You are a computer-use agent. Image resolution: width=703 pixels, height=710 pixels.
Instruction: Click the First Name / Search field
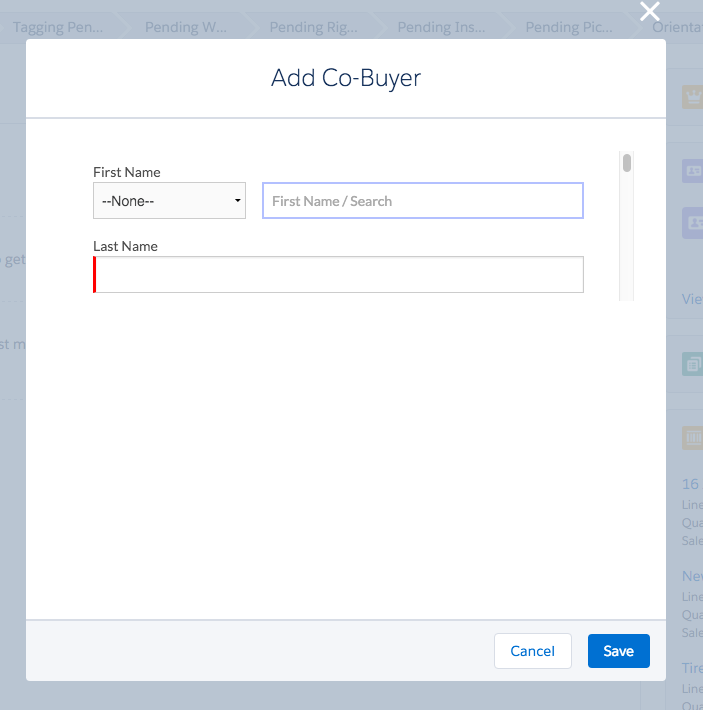point(422,201)
